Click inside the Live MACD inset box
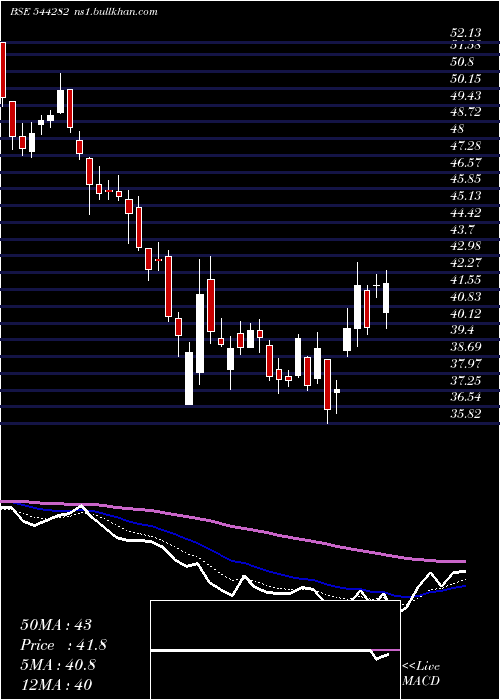This screenshot has width=500, height=700. click(x=275, y=650)
